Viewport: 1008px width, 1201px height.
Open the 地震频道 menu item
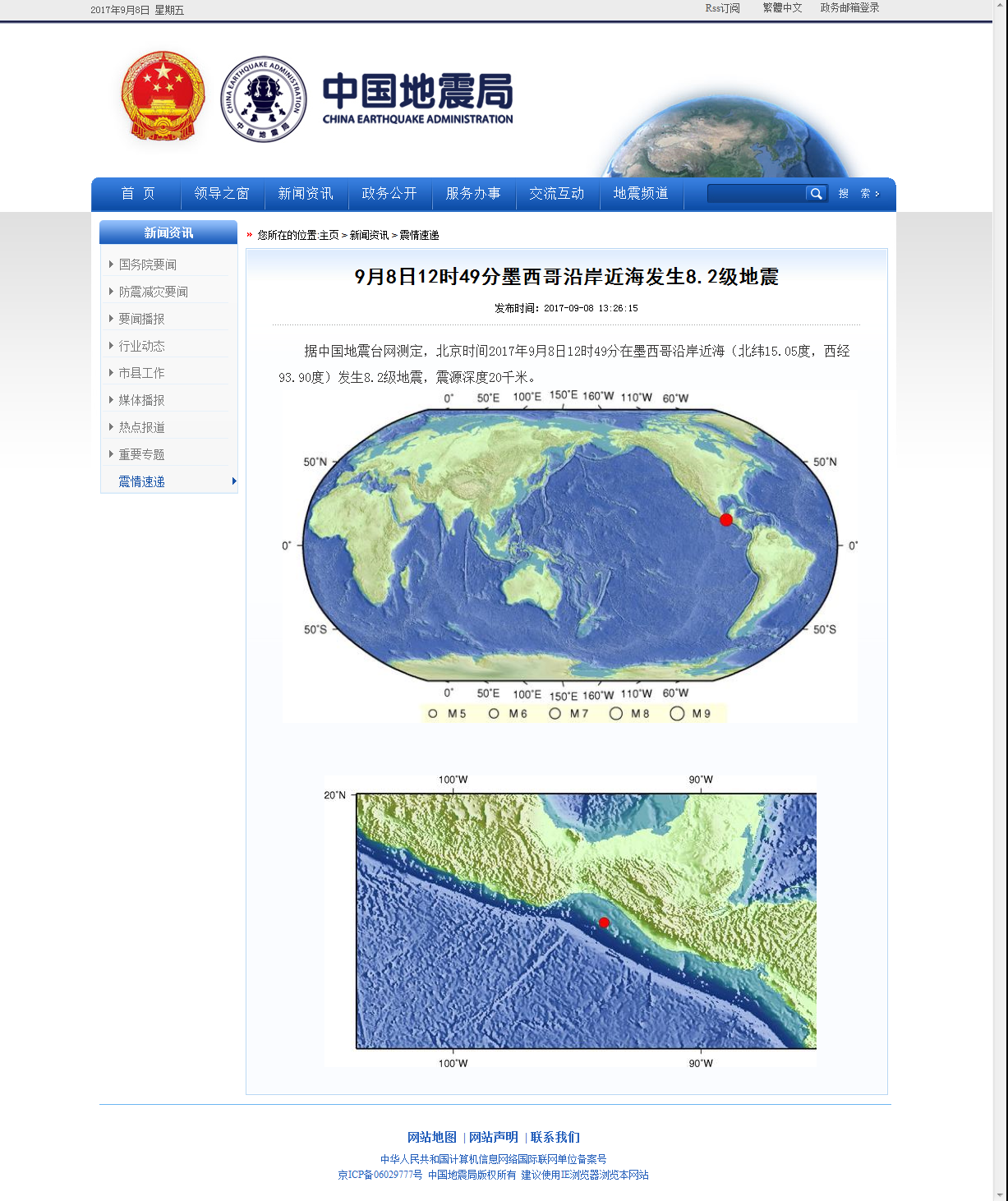(641, 194)
